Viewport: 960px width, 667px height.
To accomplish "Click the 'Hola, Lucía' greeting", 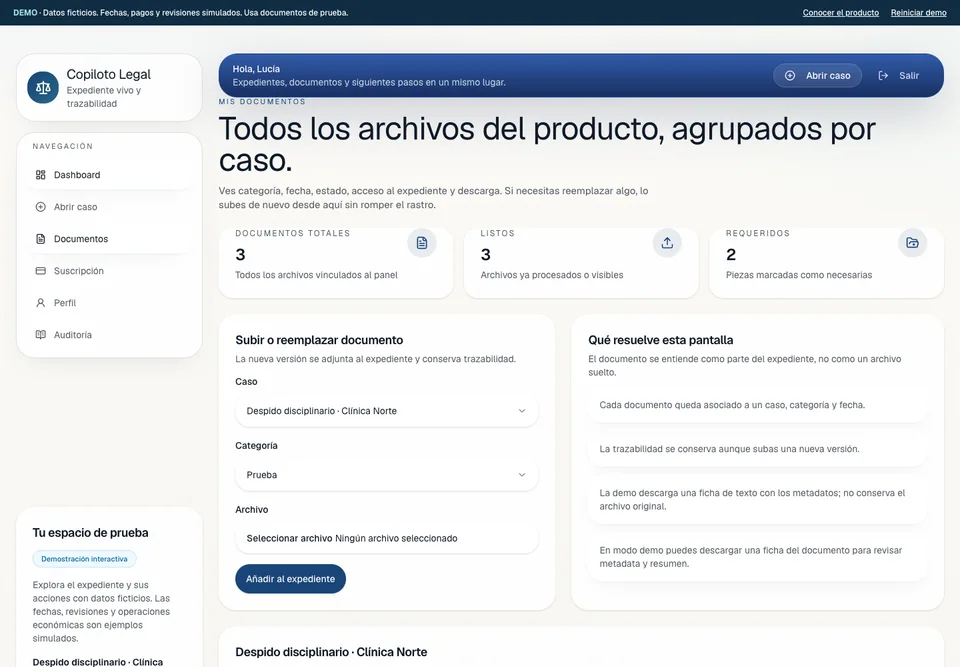I will 256,69.
